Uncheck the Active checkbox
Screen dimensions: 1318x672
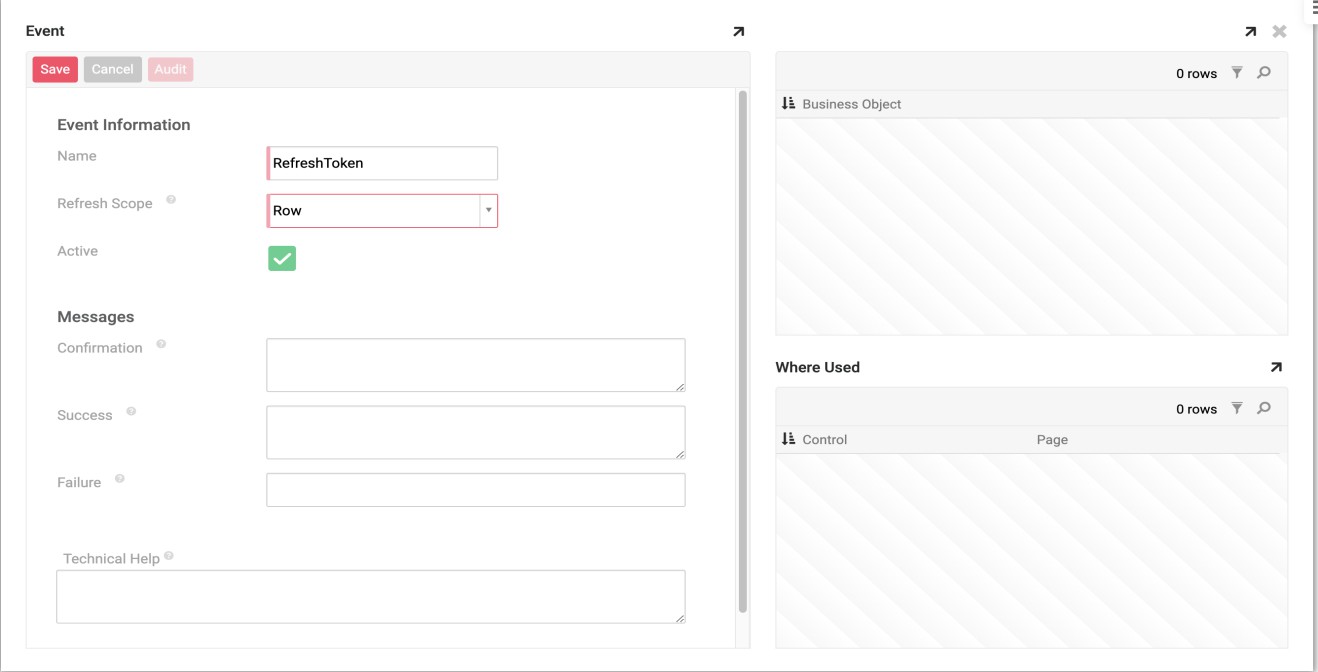point(282,257)
